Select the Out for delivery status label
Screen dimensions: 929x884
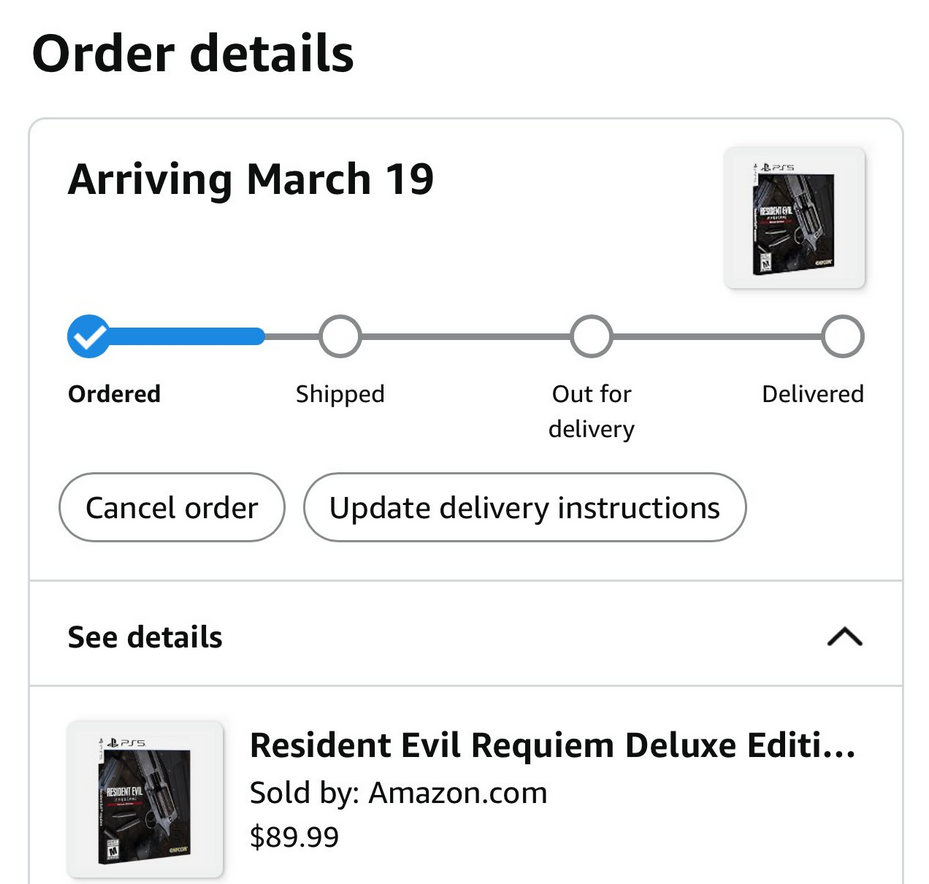tap(591, 411)
